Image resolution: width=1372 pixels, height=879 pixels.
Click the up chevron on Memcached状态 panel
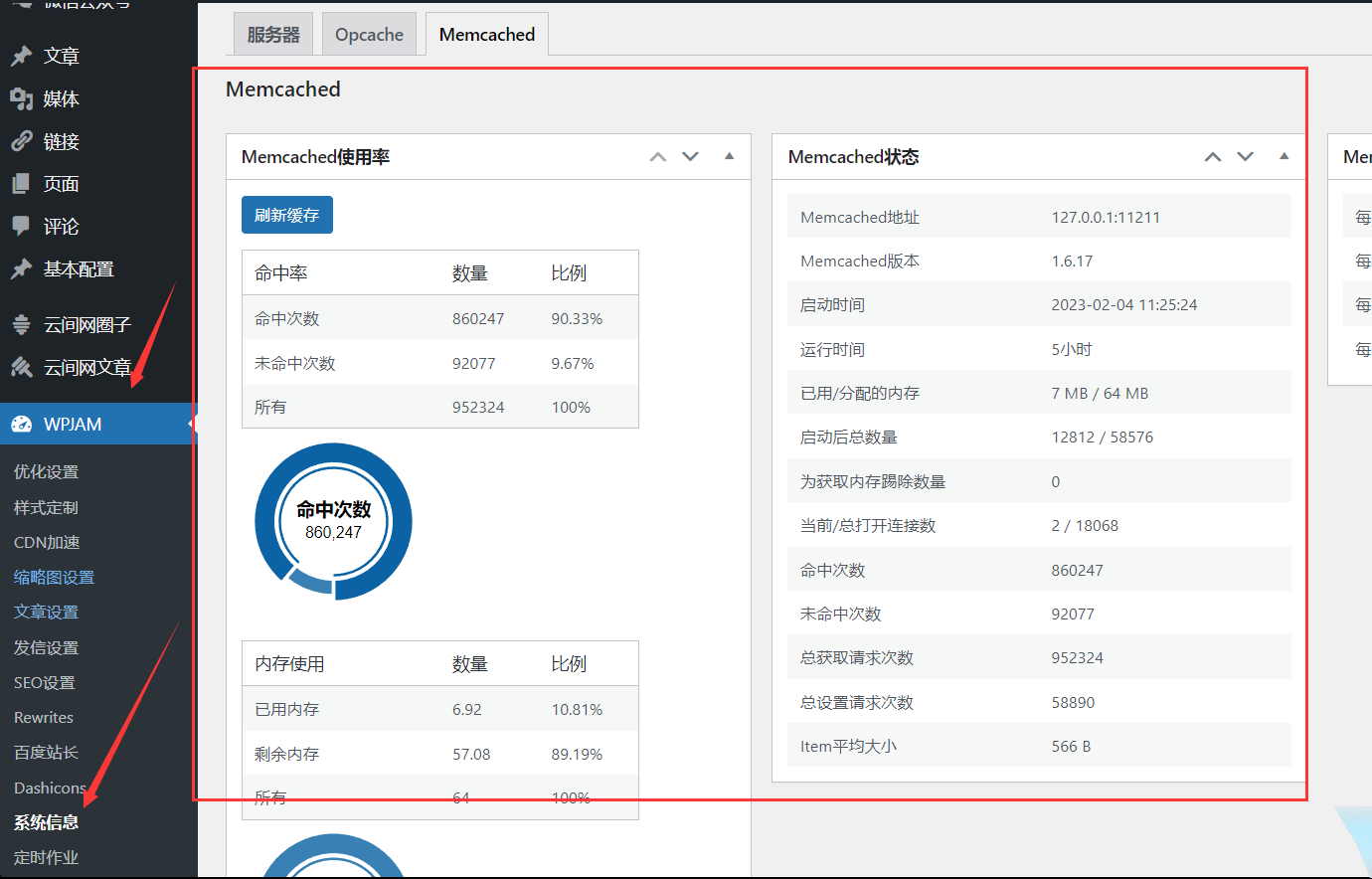[1212, 156]
